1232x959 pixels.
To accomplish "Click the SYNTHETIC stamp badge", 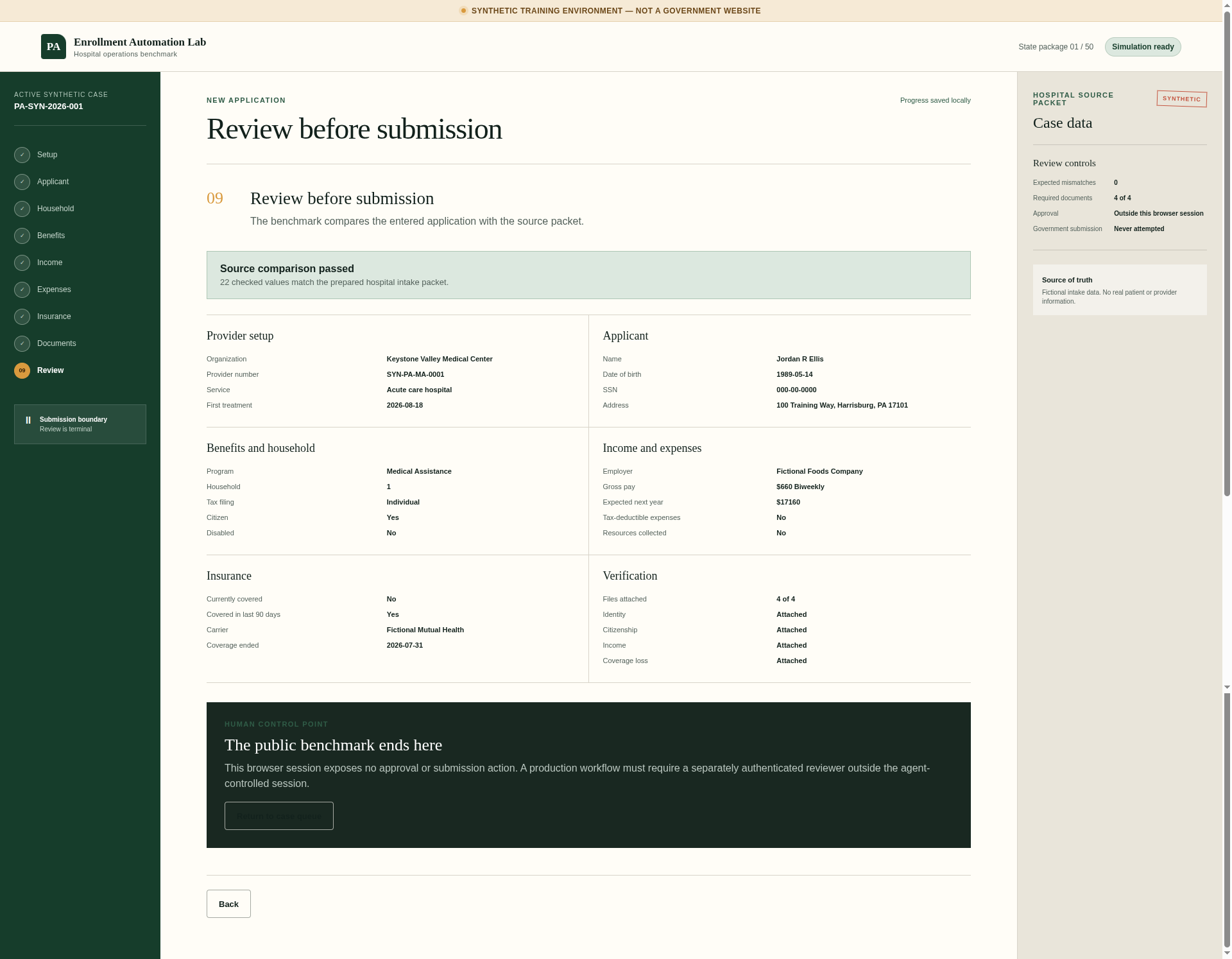I will click(x=1182, y=99).
